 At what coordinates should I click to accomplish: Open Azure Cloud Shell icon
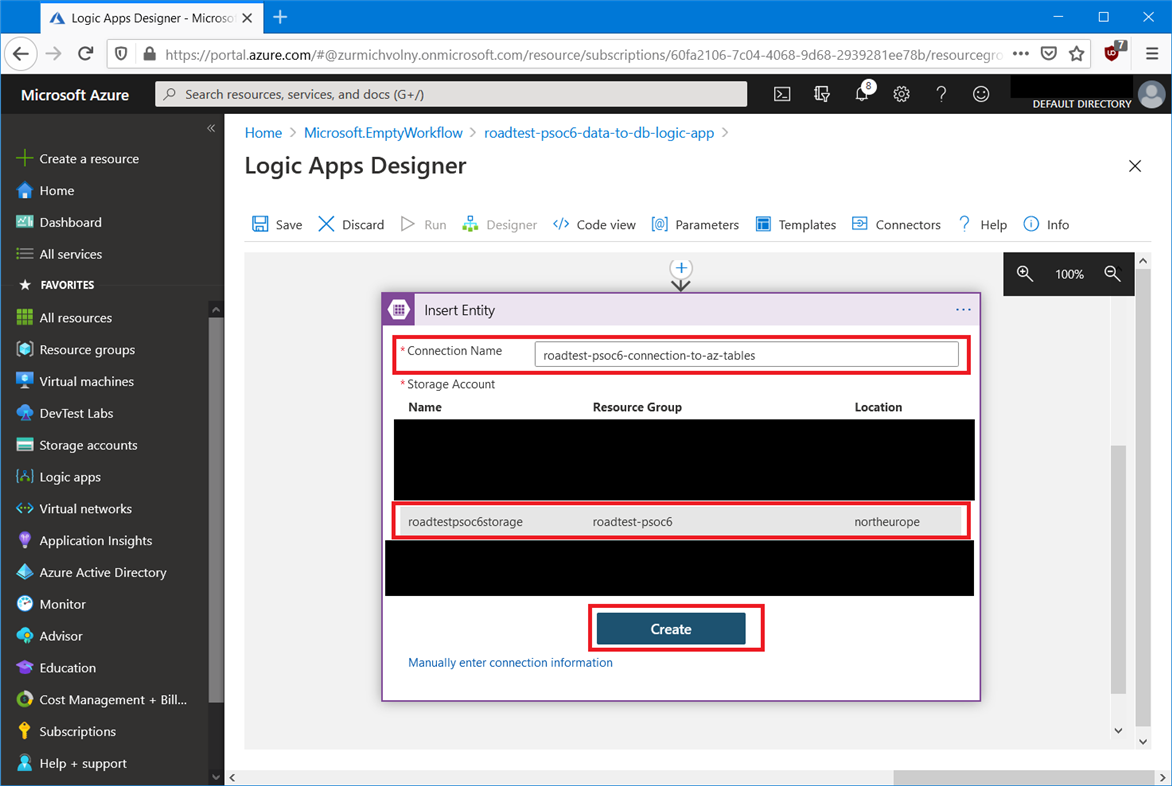(x=782, y=94)
